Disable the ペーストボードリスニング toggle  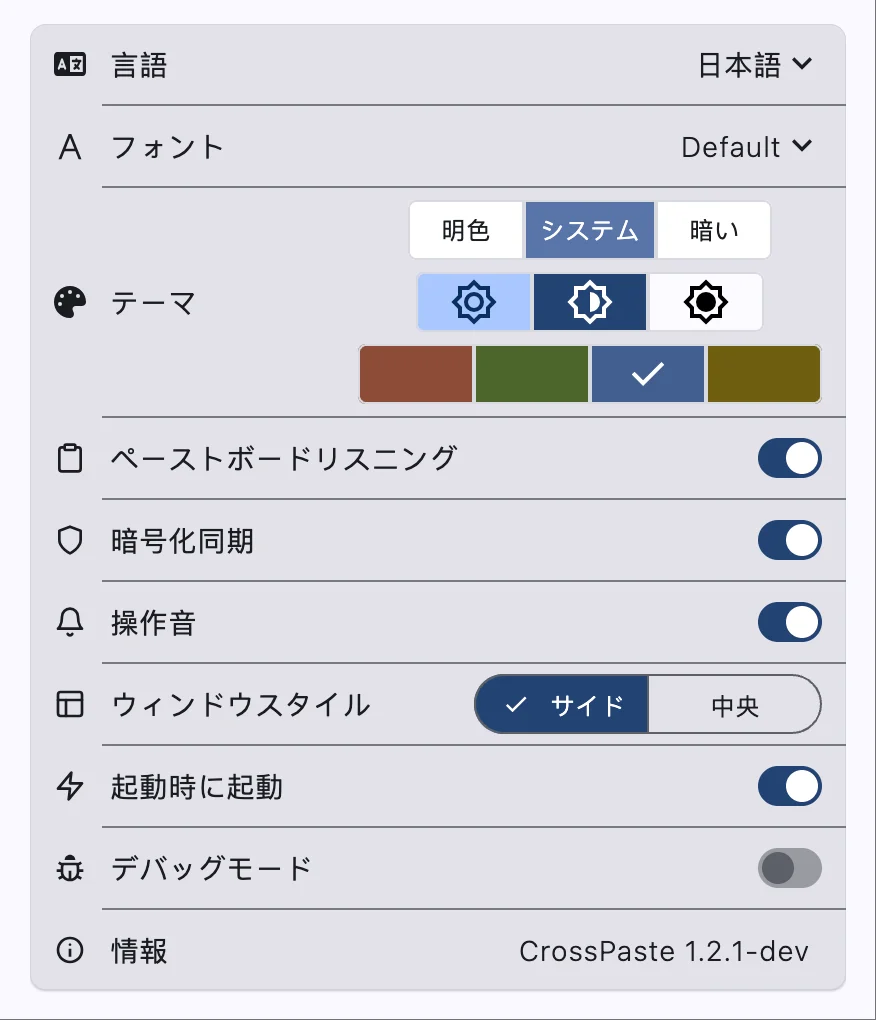[790, 458]
